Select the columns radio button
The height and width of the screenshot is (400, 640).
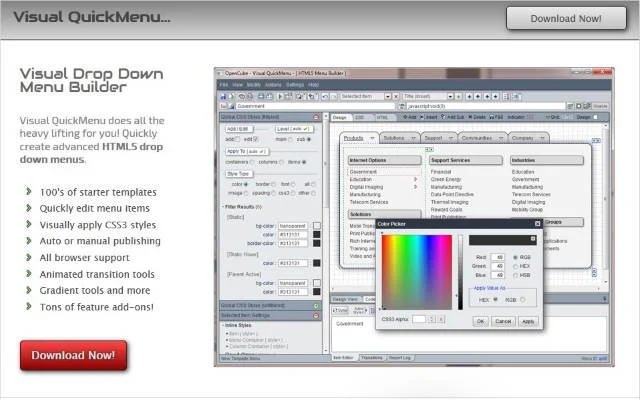point(282,162)
